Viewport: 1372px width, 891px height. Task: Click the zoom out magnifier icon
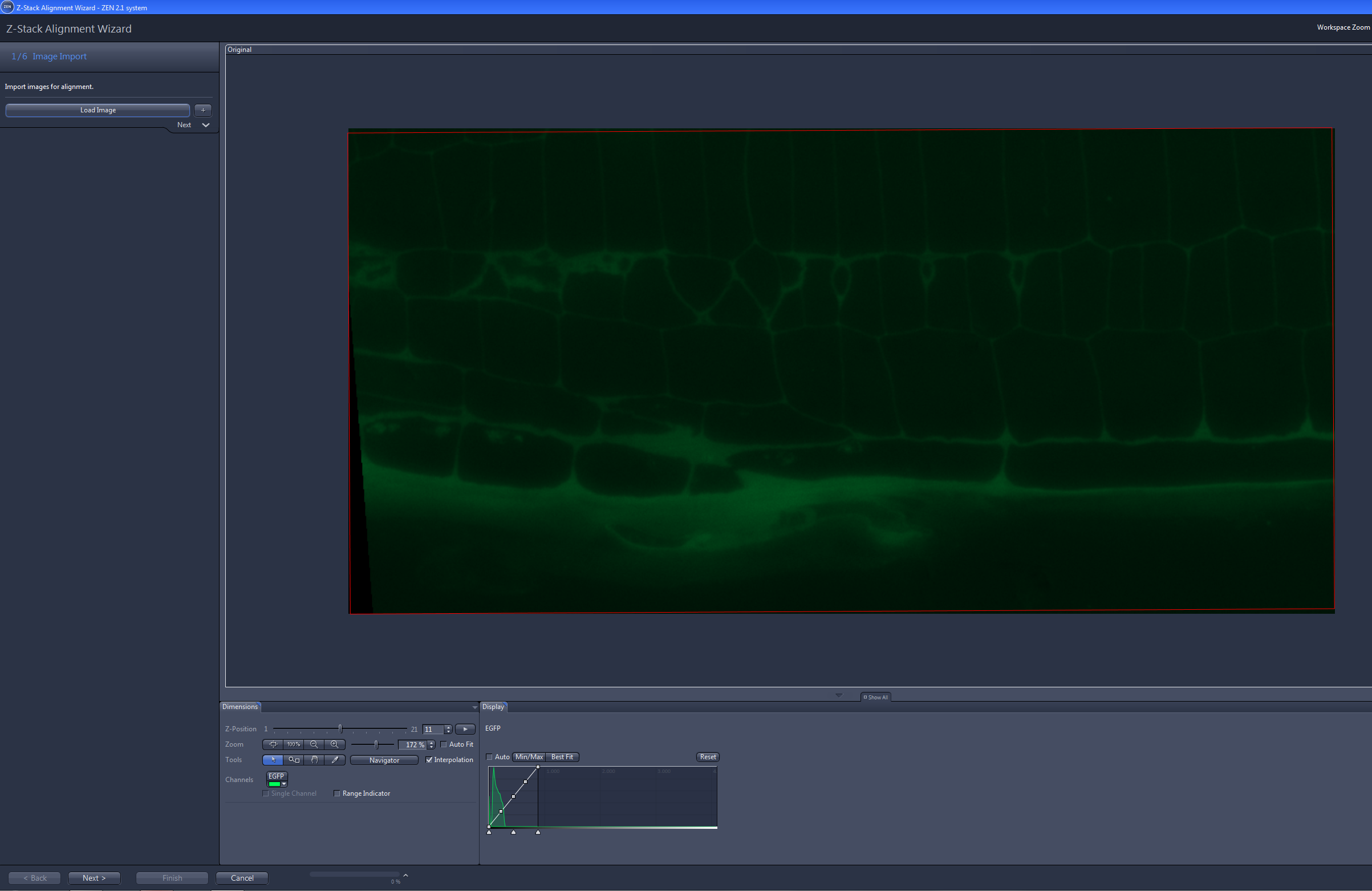(315, 744)
